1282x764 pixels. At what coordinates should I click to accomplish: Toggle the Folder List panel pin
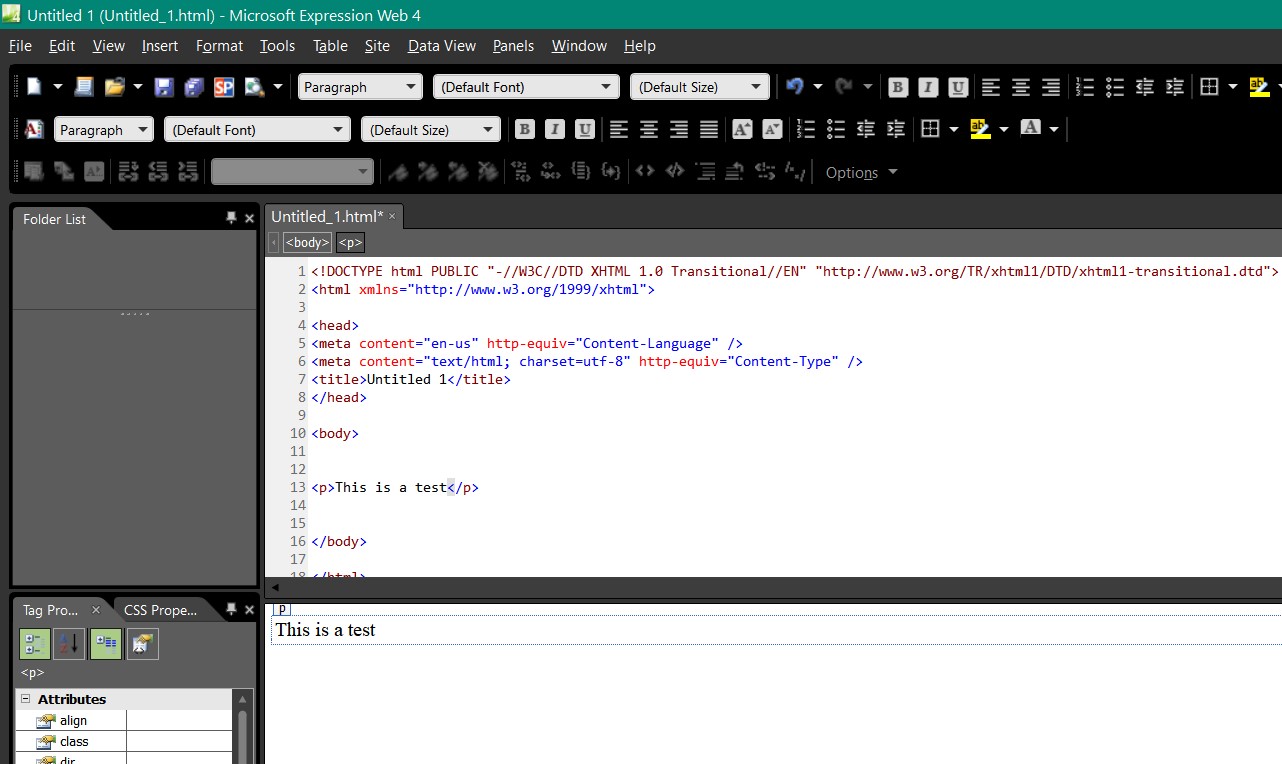[231, 218]
